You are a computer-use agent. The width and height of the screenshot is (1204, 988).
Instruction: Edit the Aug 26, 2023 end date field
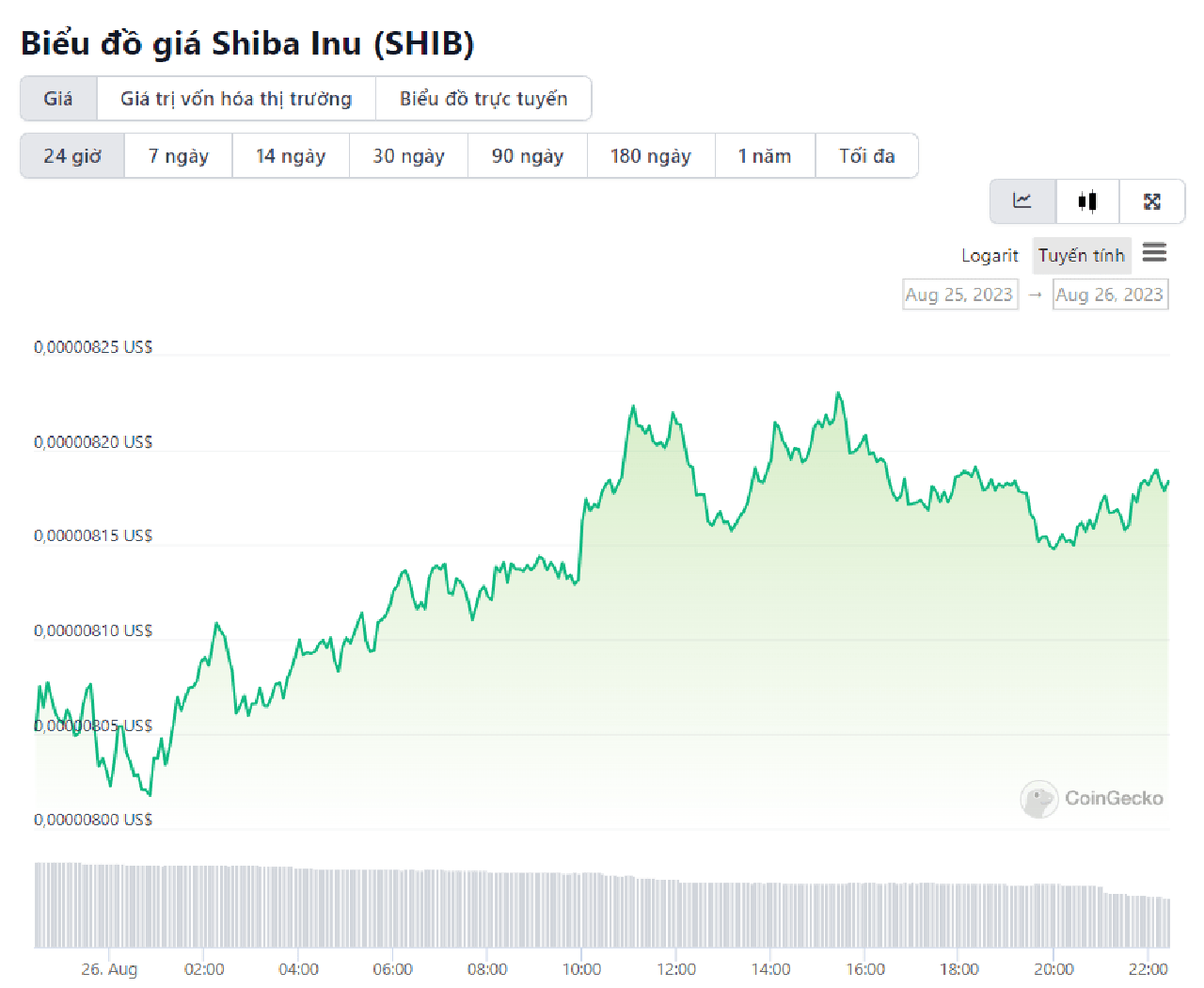1110,295
